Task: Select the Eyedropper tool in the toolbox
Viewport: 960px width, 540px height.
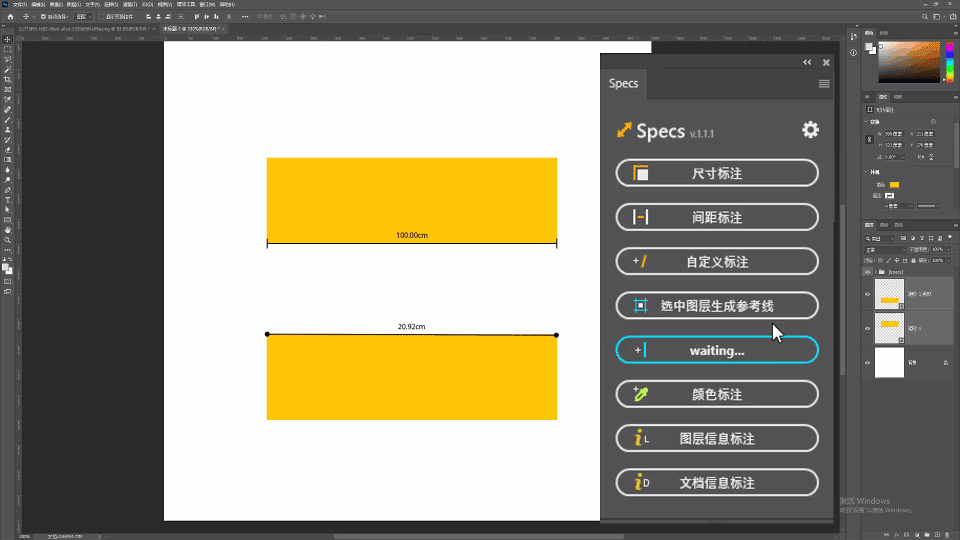Action: (7, 100)
